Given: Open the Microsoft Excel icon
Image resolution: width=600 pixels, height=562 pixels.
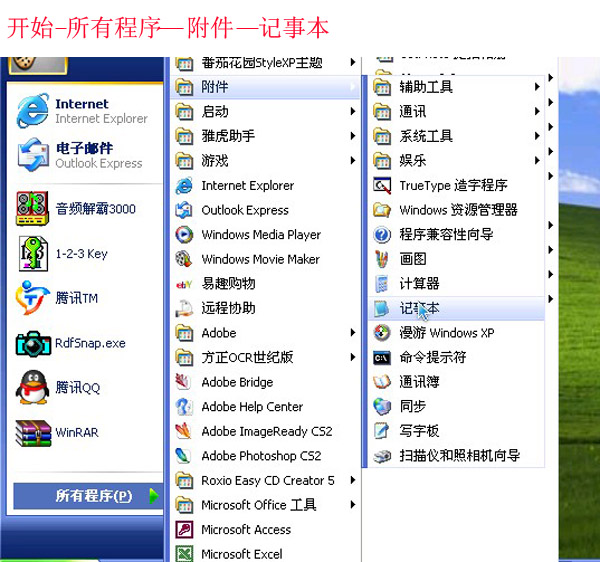Looking at the screenshot, I should 184,553.
